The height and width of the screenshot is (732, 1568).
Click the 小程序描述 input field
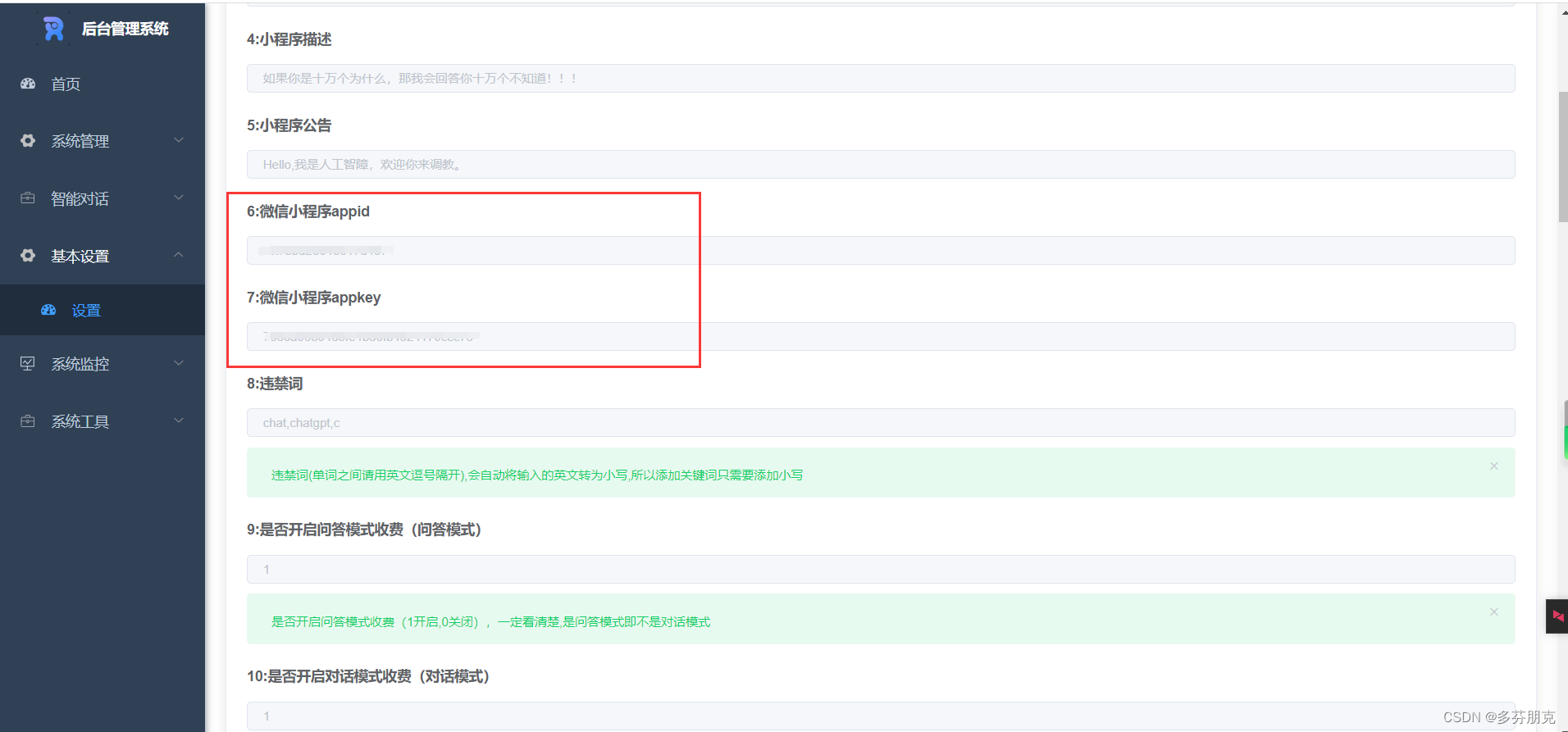[881, 79]
